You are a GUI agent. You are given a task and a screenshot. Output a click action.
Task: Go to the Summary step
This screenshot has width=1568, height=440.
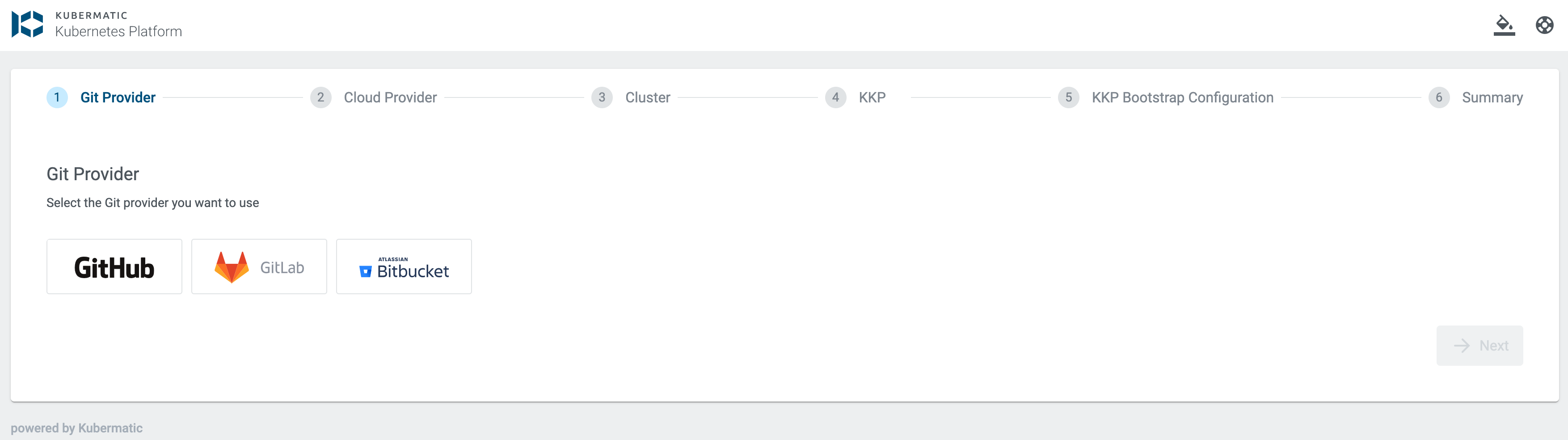pyautogui.click(x=1492, y=97)
